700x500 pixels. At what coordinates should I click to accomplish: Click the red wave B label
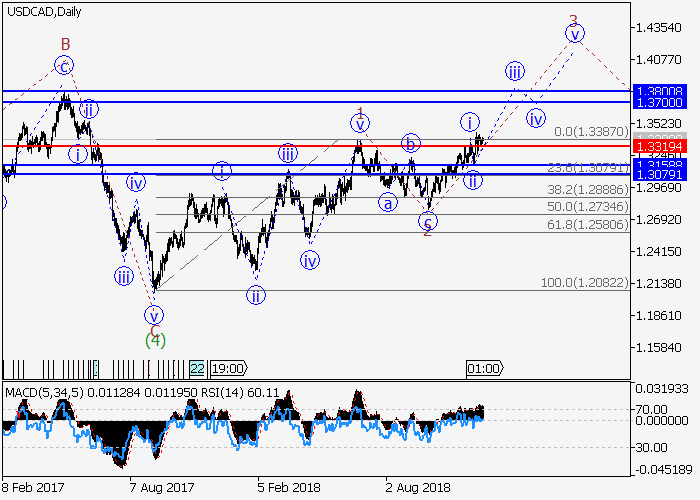tap(64, 44)
